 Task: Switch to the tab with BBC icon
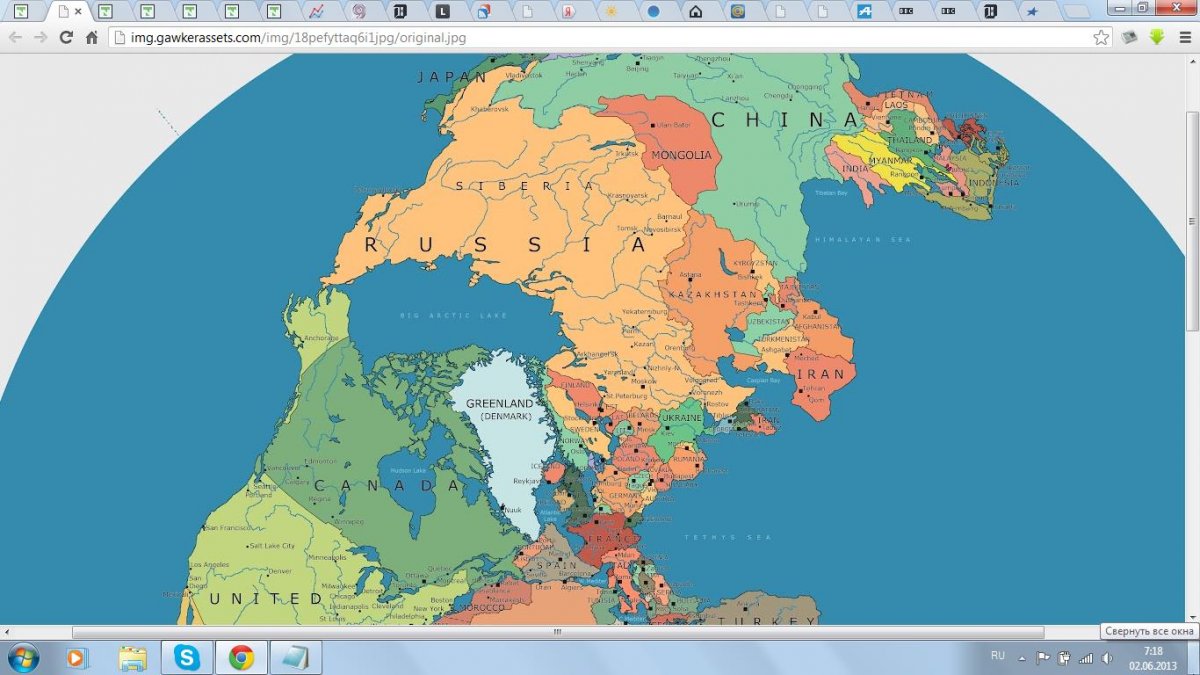click(x=906, y=12)
